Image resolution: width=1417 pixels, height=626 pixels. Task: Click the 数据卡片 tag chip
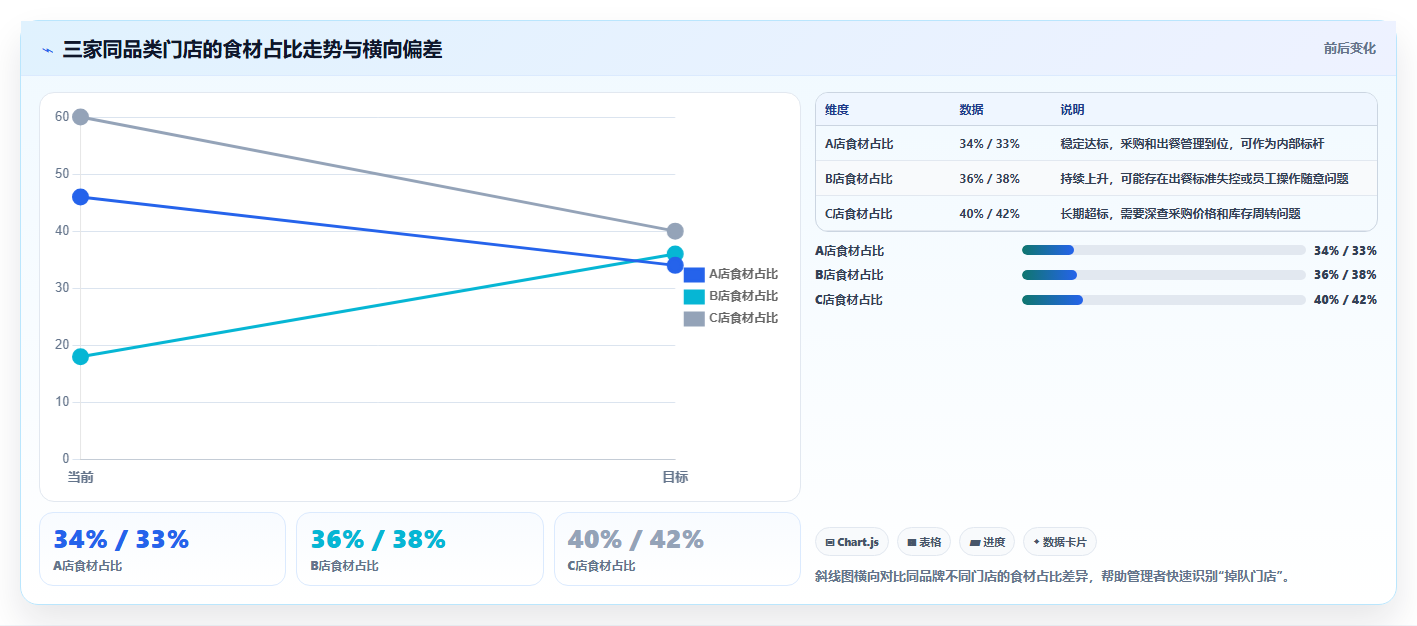pos(1060,542)
